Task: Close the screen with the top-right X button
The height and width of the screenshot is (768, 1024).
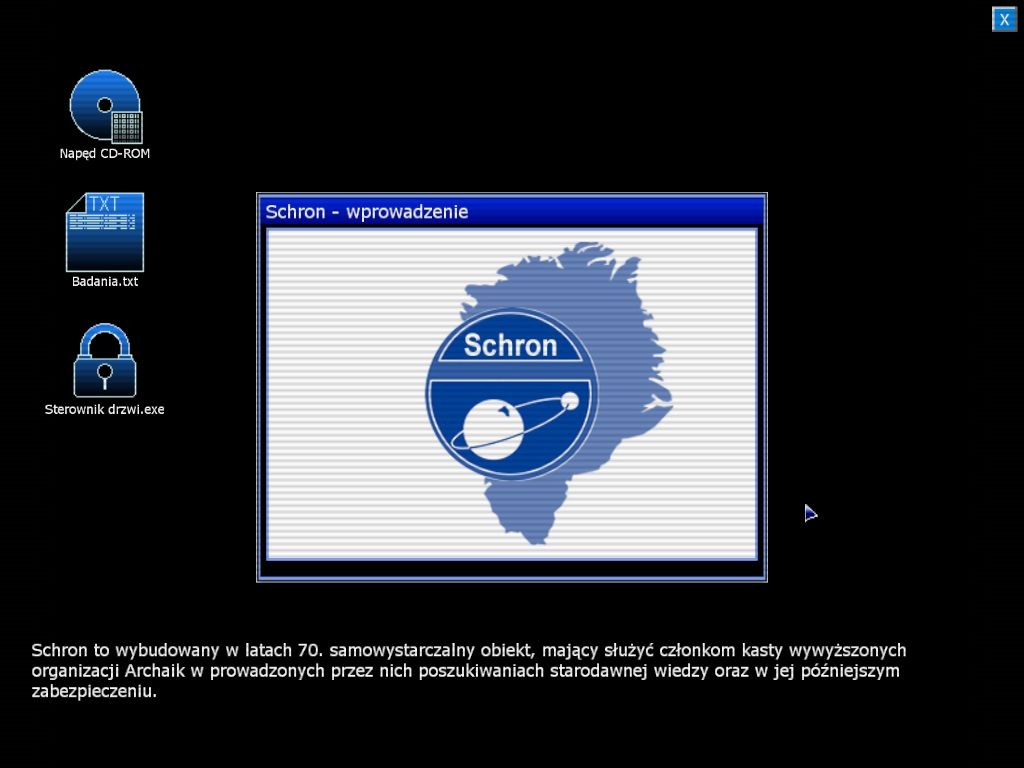Action: pos(1004,19)
